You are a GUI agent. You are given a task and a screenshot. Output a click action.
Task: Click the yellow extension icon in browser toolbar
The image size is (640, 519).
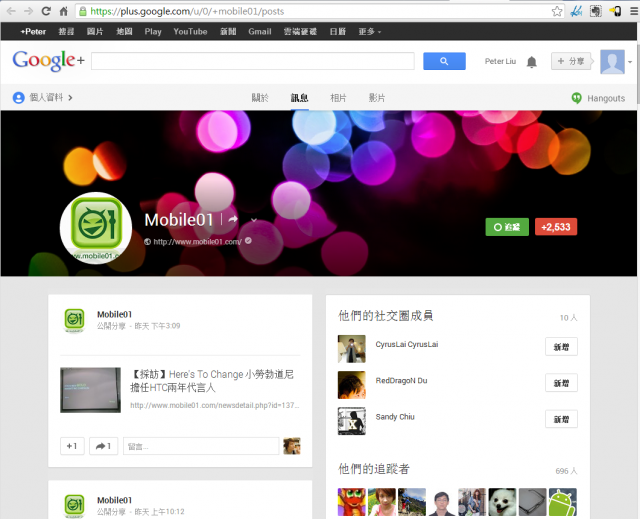tap(615, 11)
